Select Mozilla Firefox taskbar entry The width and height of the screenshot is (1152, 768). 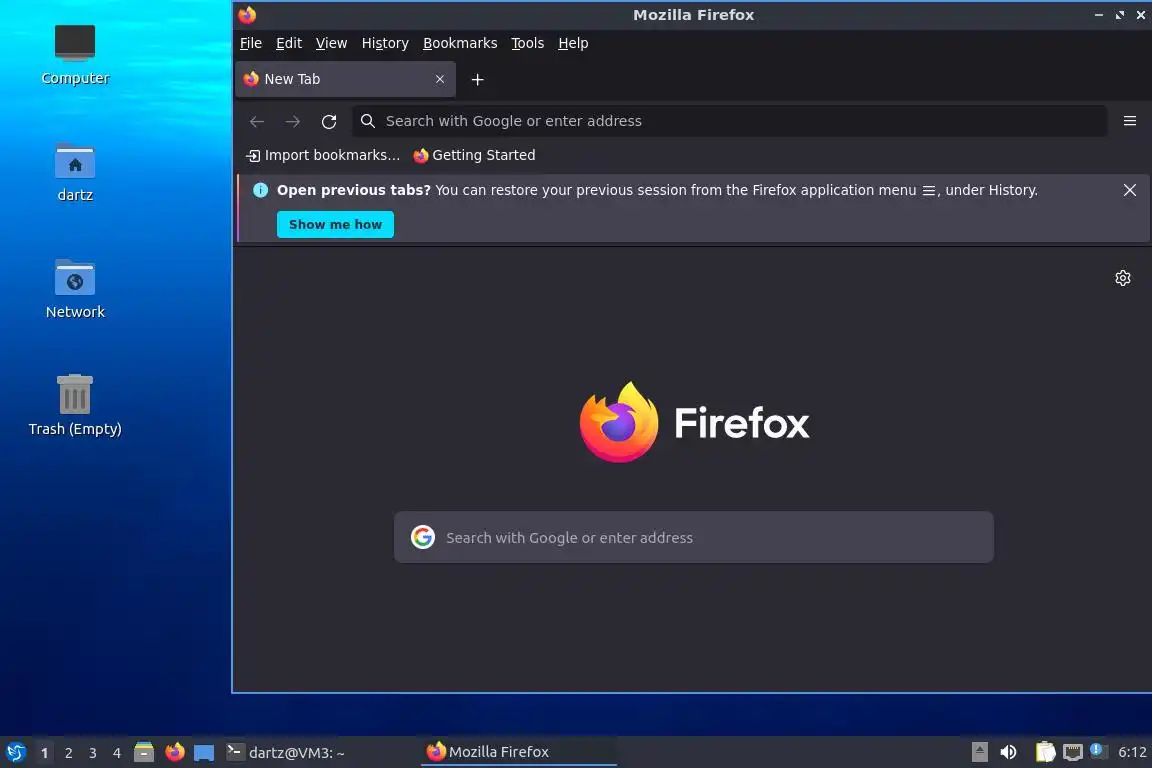519,752
